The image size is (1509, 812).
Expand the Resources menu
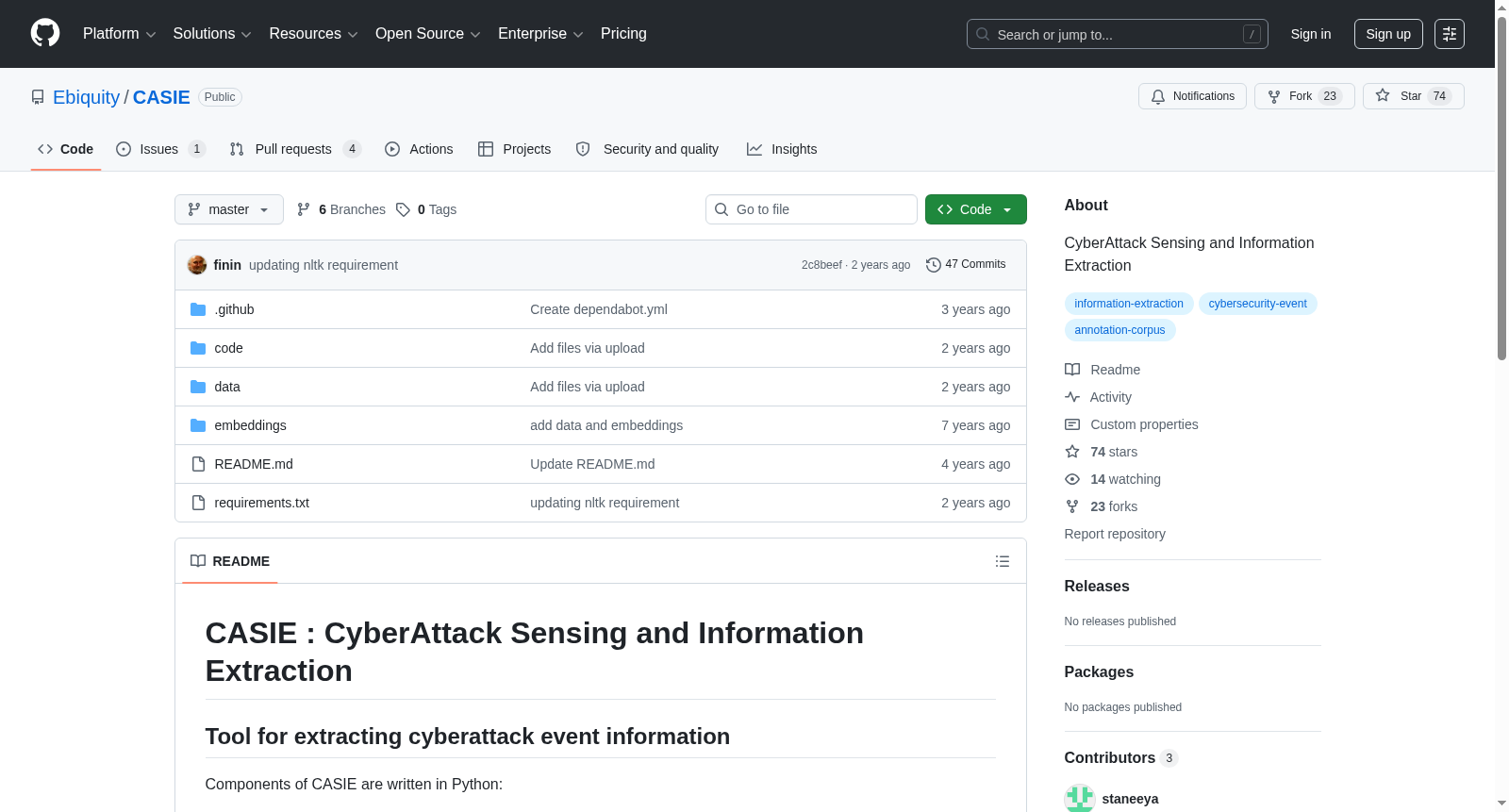point(313,34)
